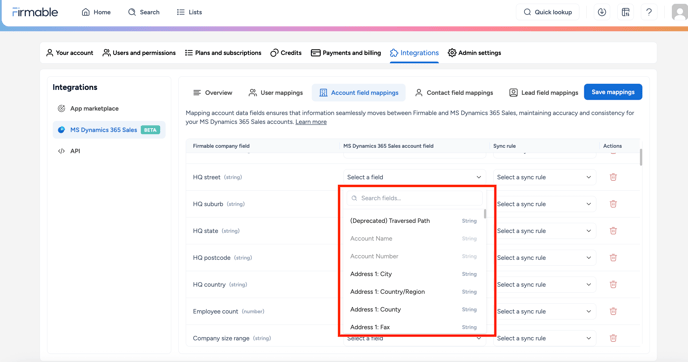Click the Firmable company field column header

coord(221,146)
